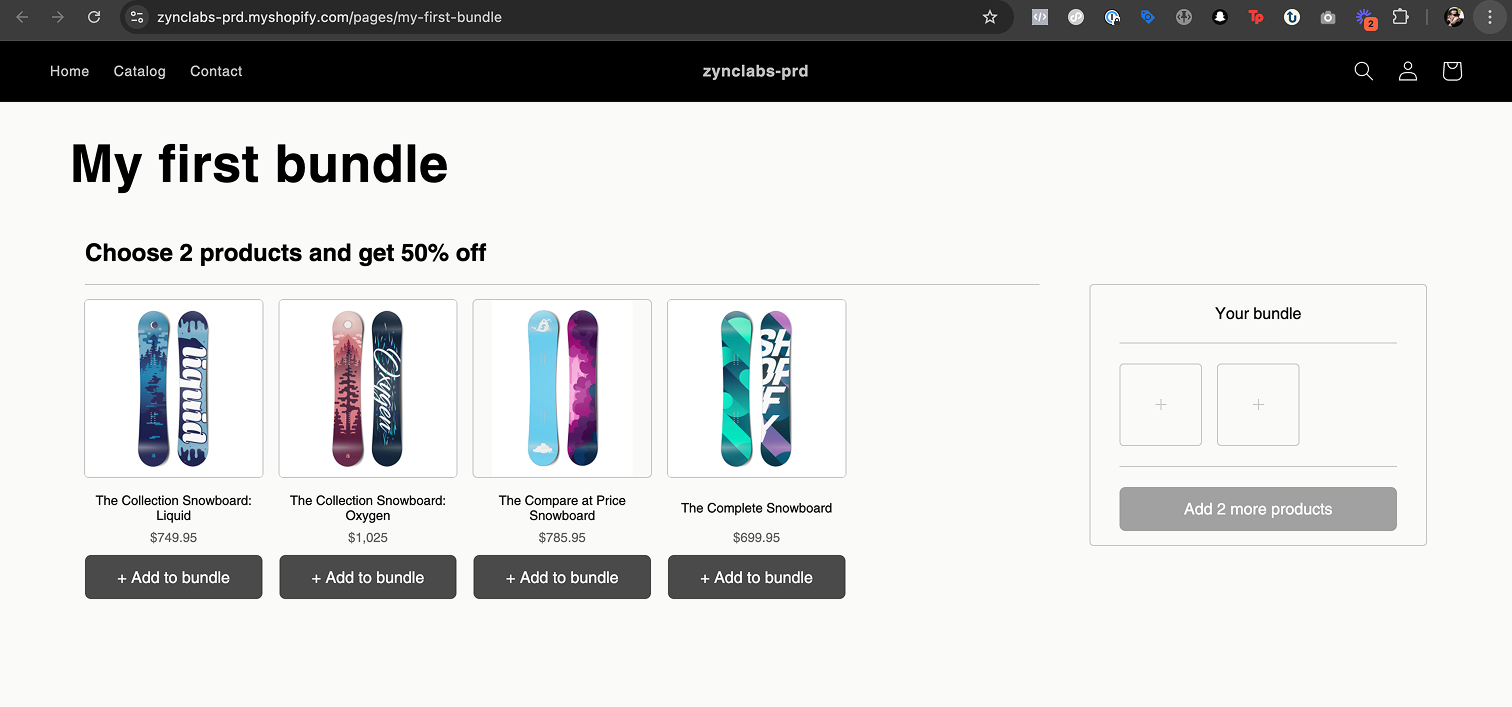Click the account login icon

pyautogui.click(x=1408, y=71)
